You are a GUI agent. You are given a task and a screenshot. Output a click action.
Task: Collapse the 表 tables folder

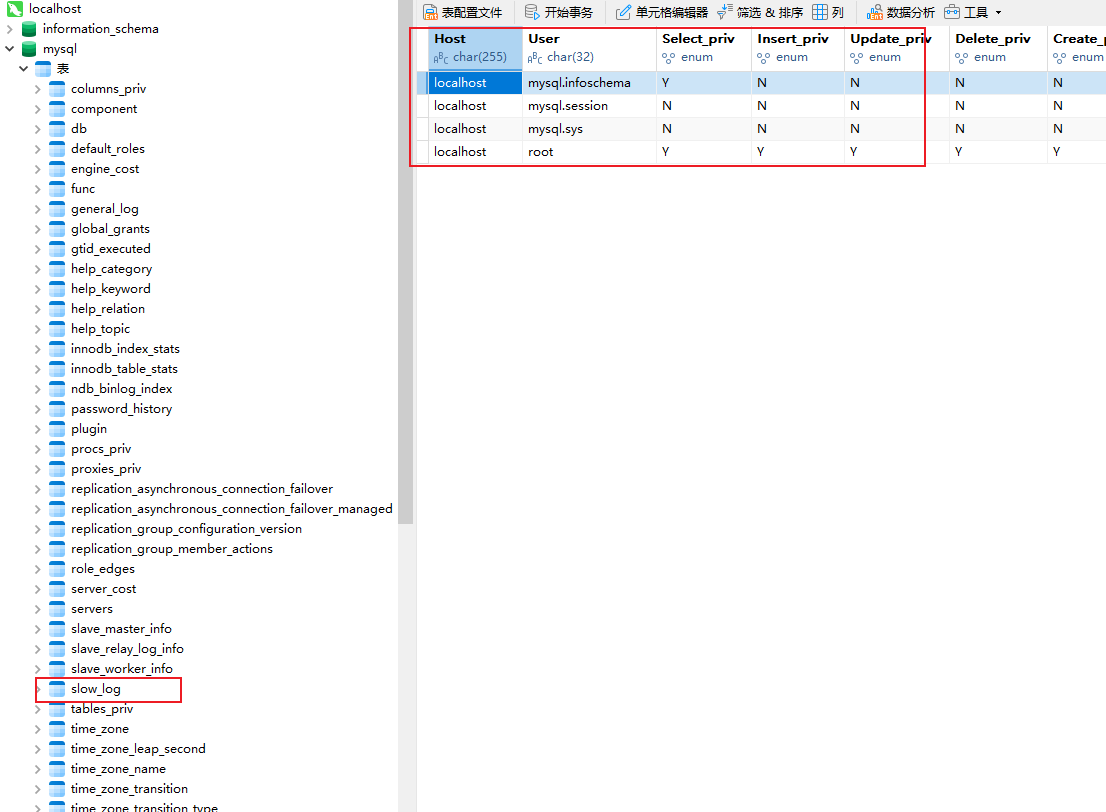[24, 69]
